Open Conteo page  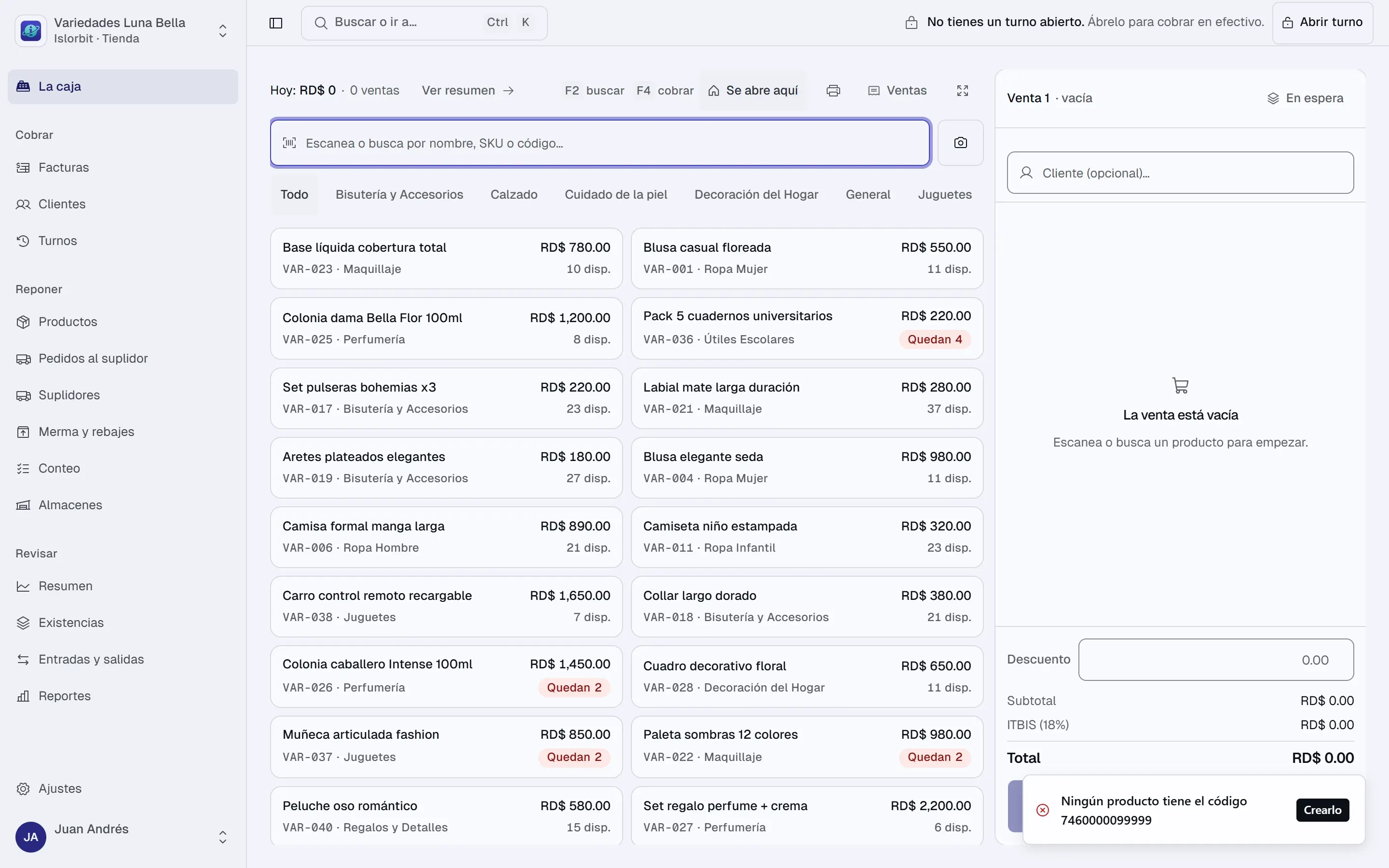pyautogui.click(x=123, y=469)
